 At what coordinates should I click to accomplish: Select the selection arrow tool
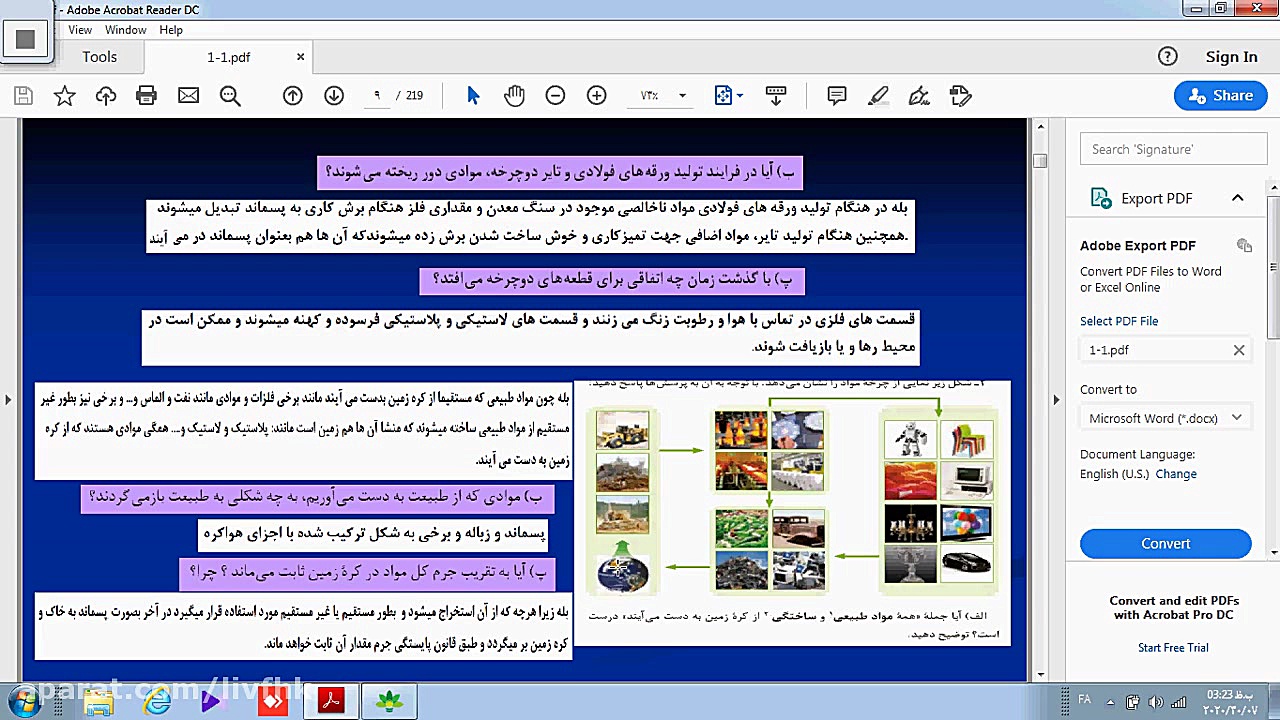[473, 95]
